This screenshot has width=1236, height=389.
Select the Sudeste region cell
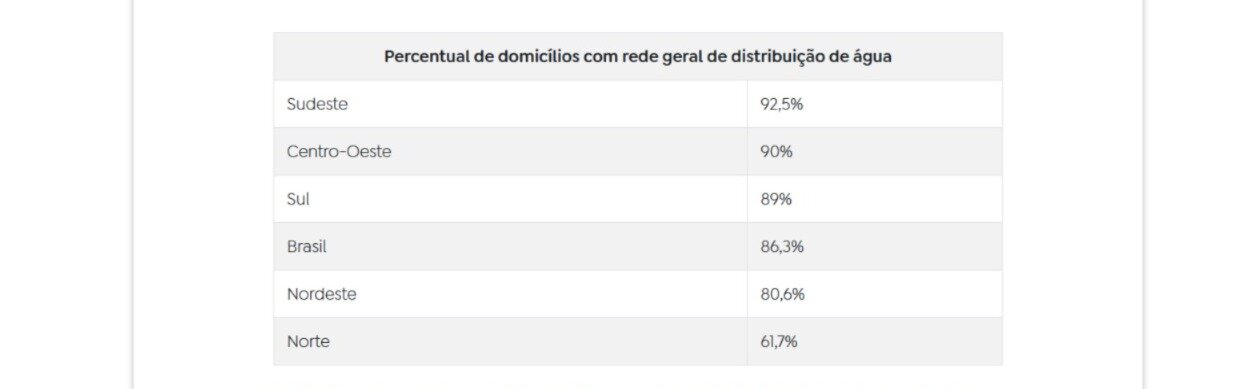510,104
